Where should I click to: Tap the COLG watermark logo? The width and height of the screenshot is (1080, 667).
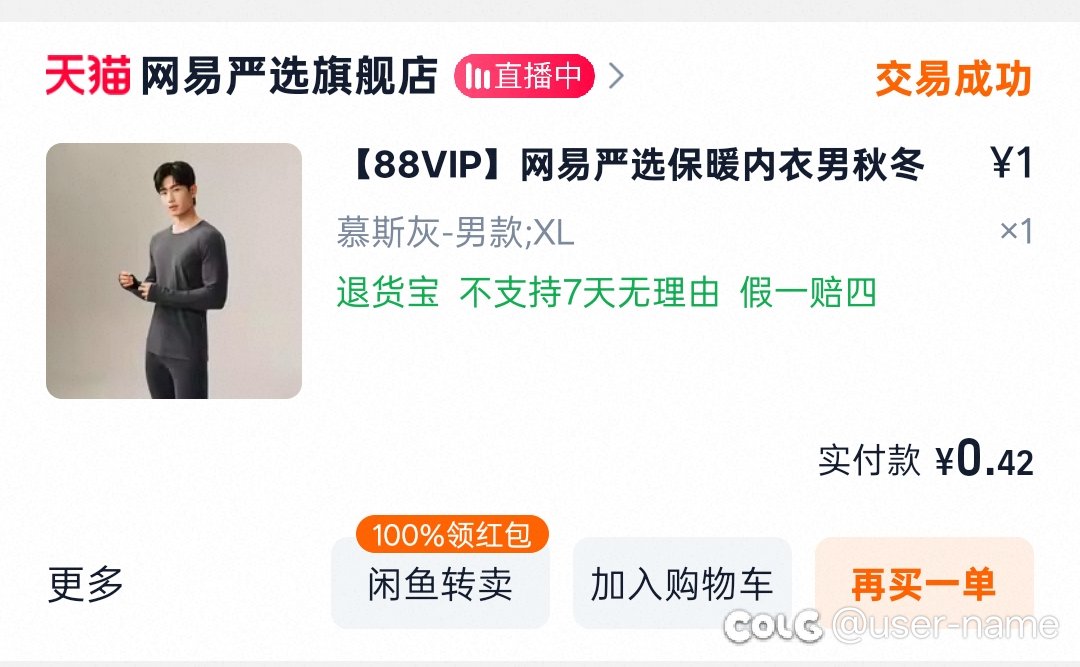pos(773,626)
